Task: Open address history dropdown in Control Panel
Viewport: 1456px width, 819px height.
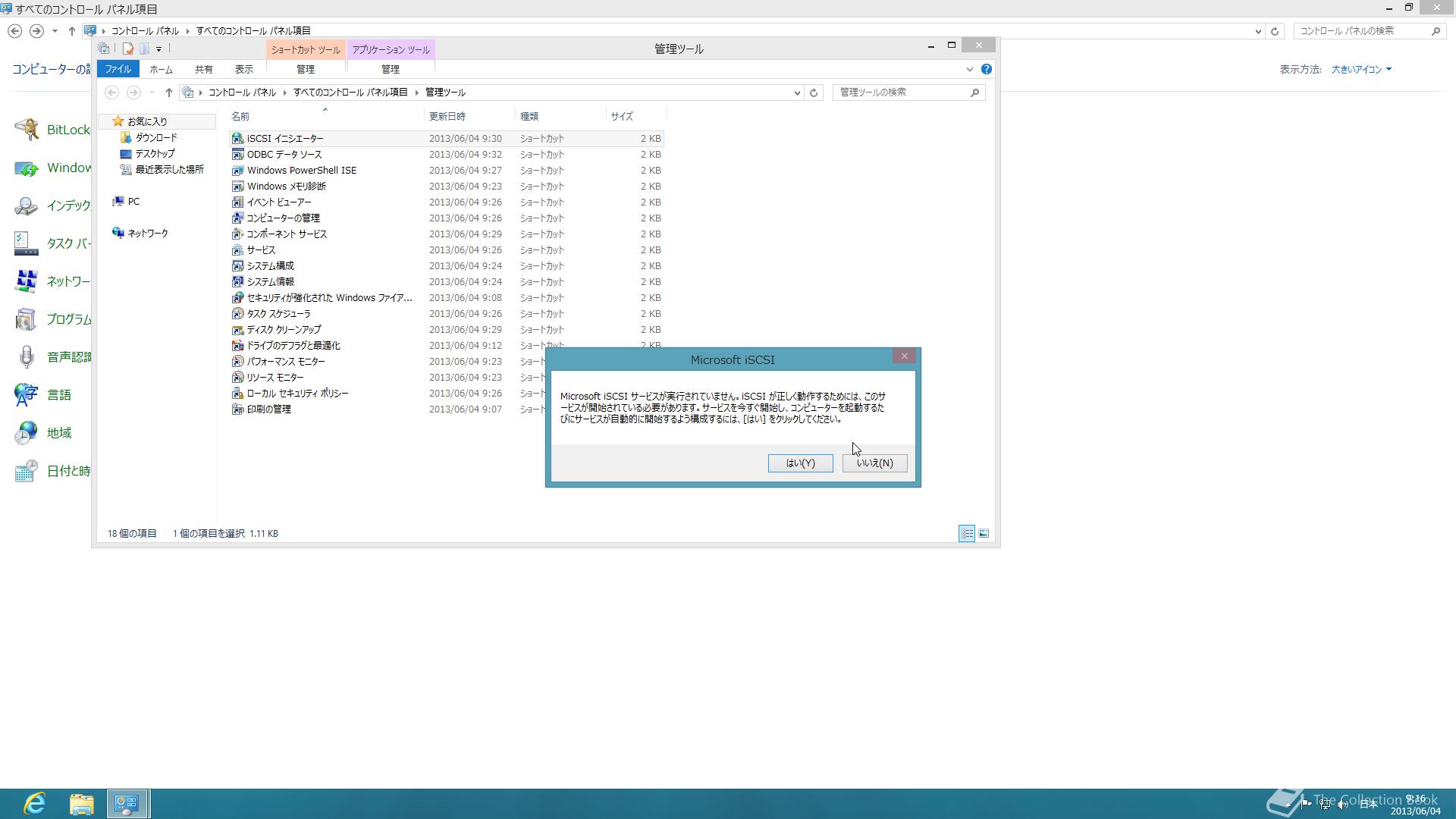Action: point(1258,31)
